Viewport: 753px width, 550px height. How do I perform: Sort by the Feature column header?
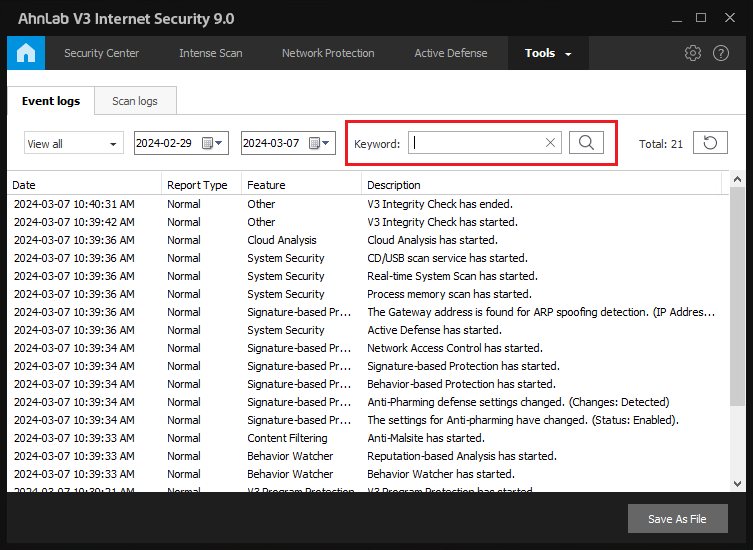(x=301, y=185)
